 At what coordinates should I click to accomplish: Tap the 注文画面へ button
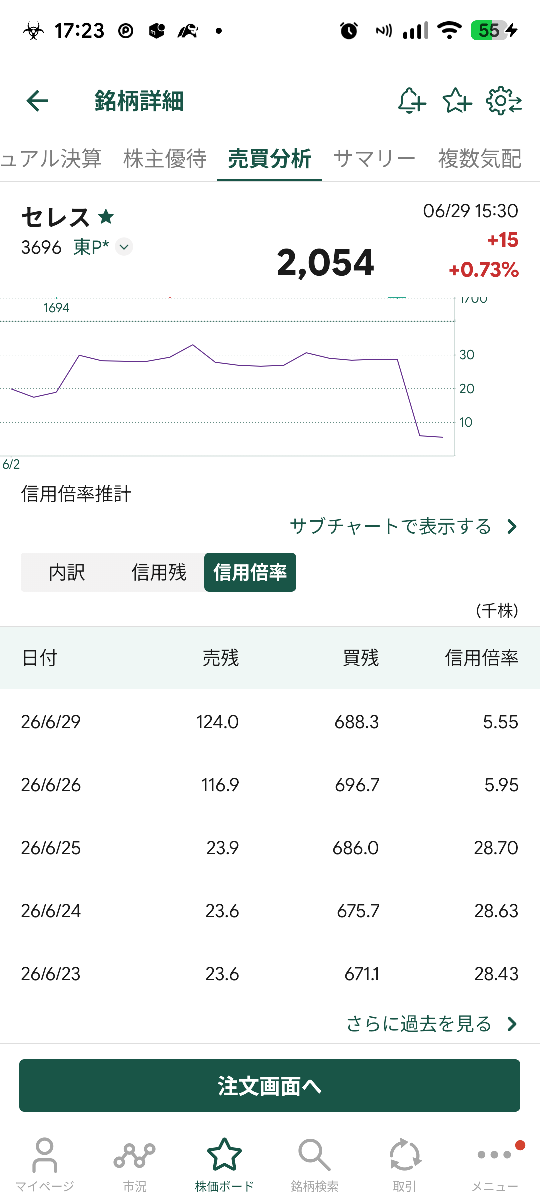click(x=270, y=1086)
